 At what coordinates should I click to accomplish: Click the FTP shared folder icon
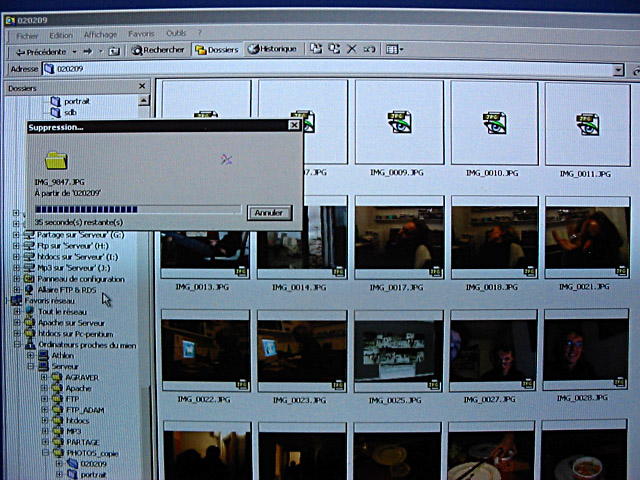56,399
